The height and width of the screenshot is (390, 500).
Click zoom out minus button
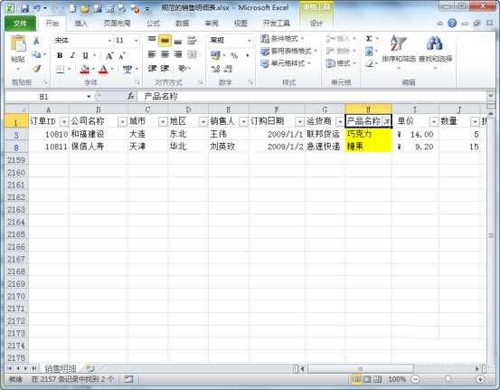(415, 379)
